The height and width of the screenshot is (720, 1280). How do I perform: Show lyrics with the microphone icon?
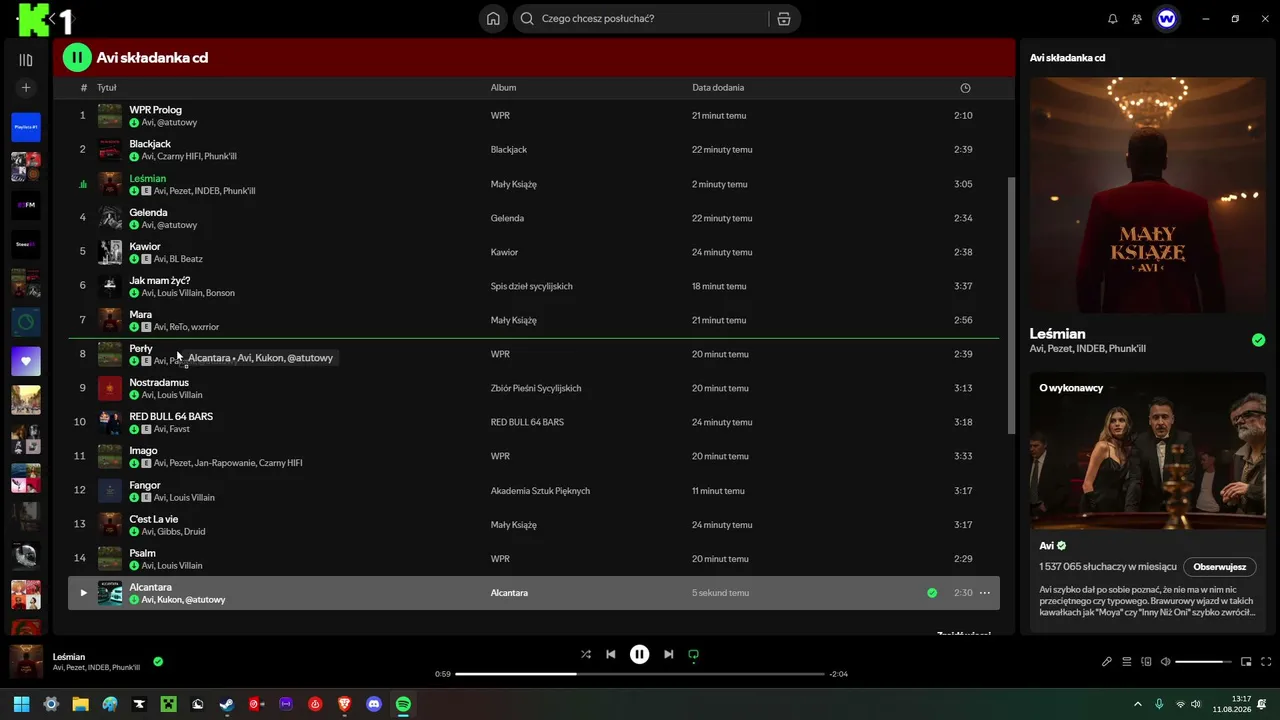coord(1107,661)
